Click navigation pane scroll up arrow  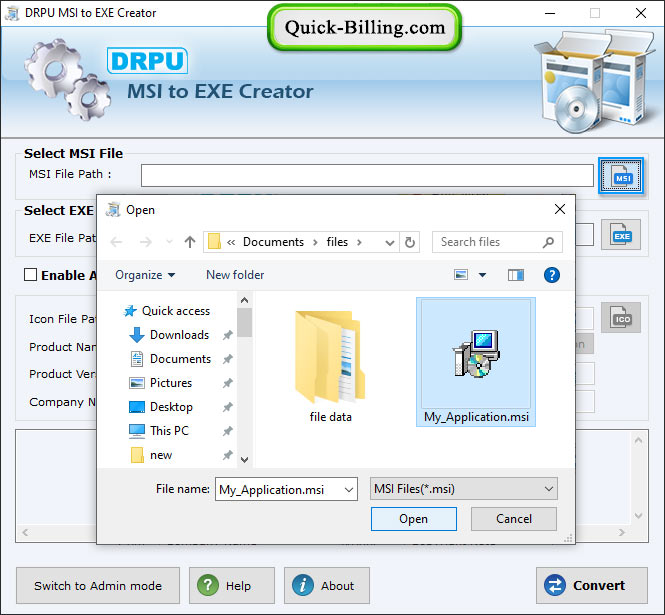[244, 300]
